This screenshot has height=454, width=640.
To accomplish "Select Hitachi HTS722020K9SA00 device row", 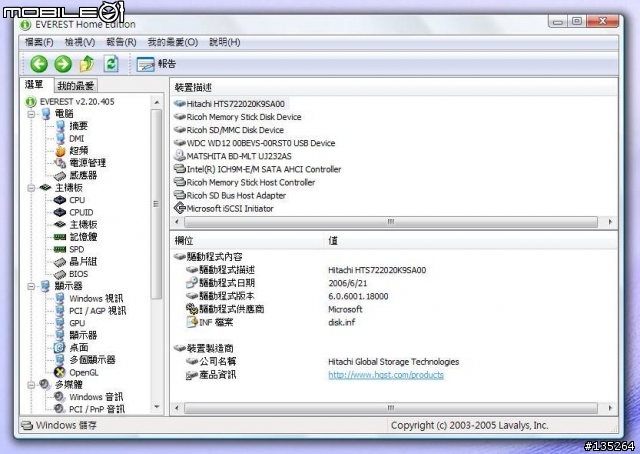I will coord(230,104).
